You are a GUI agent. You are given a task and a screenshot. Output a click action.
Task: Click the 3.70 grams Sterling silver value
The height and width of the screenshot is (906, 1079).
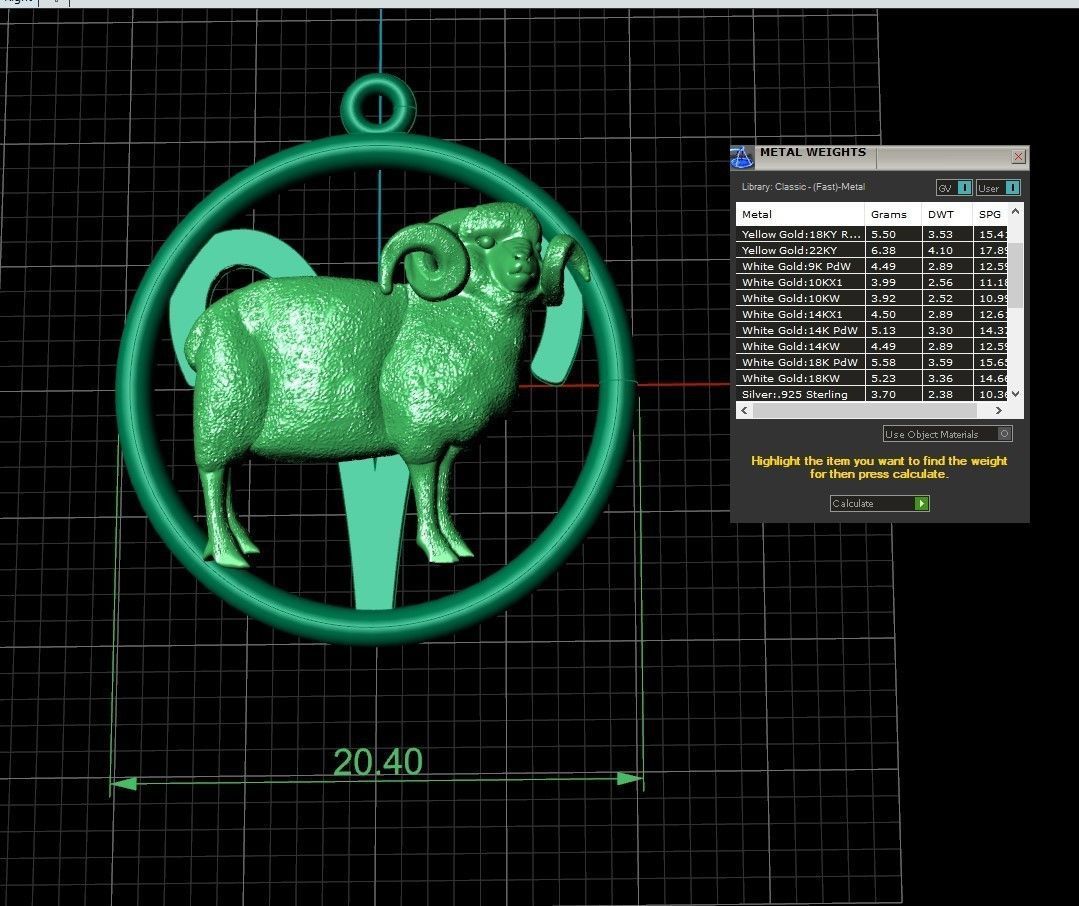pos(884,394)
